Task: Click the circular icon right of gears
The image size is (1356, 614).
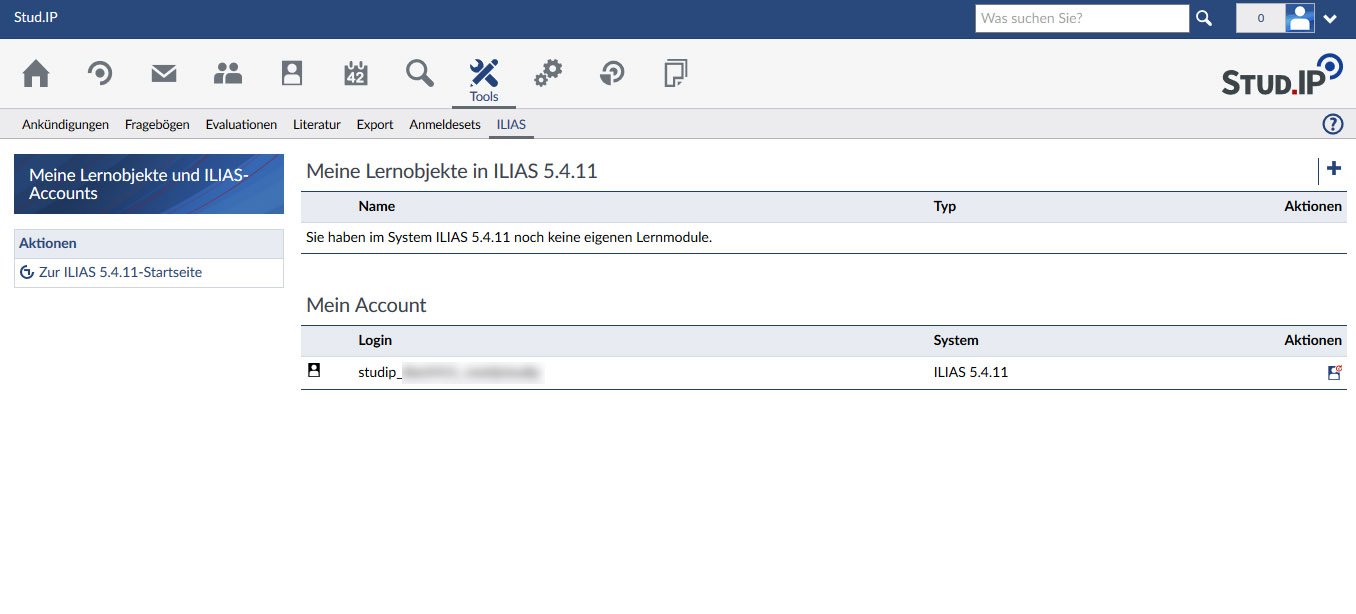Action: pyautogui.click(x=612, y=73)
